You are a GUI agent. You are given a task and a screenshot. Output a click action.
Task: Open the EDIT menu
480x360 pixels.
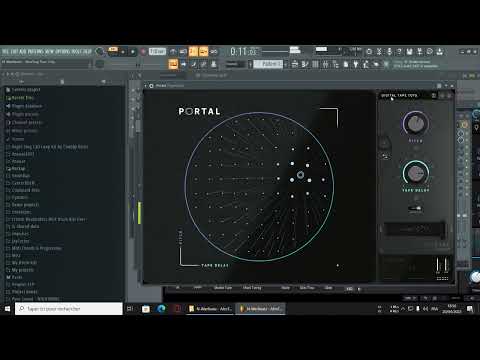click(14, 52)
